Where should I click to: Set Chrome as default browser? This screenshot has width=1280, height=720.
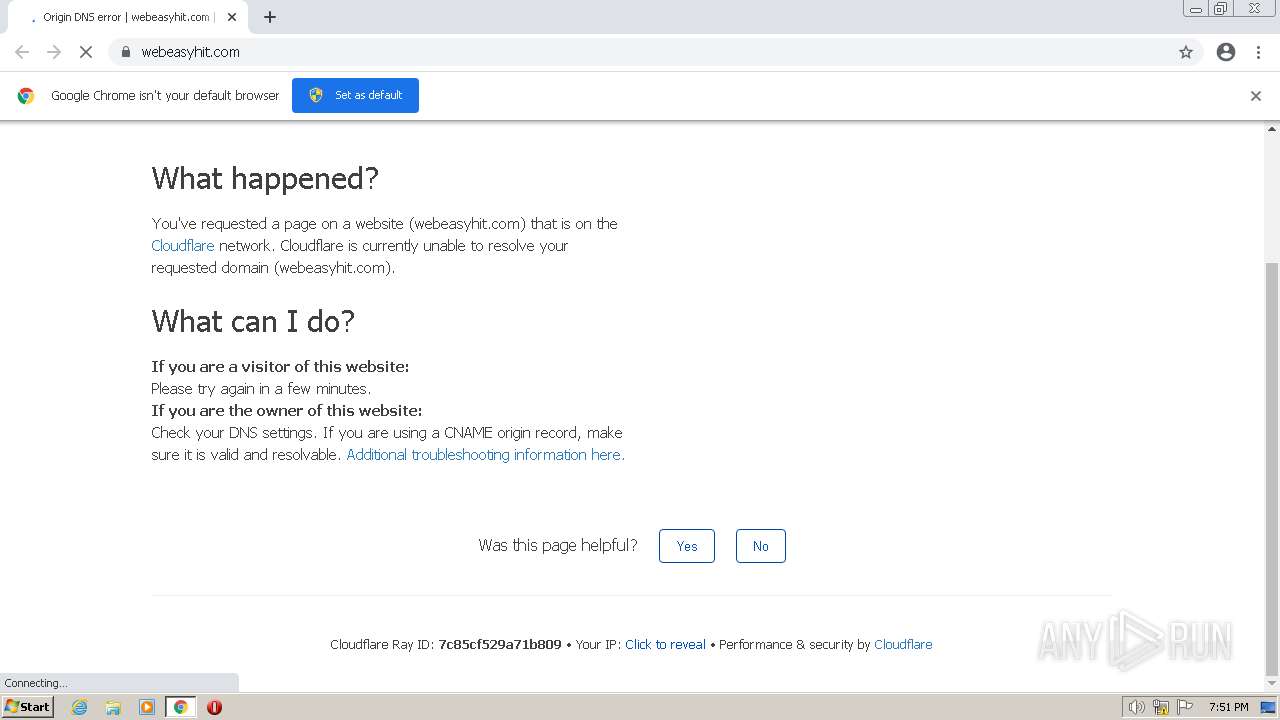(x=355, y=95)
